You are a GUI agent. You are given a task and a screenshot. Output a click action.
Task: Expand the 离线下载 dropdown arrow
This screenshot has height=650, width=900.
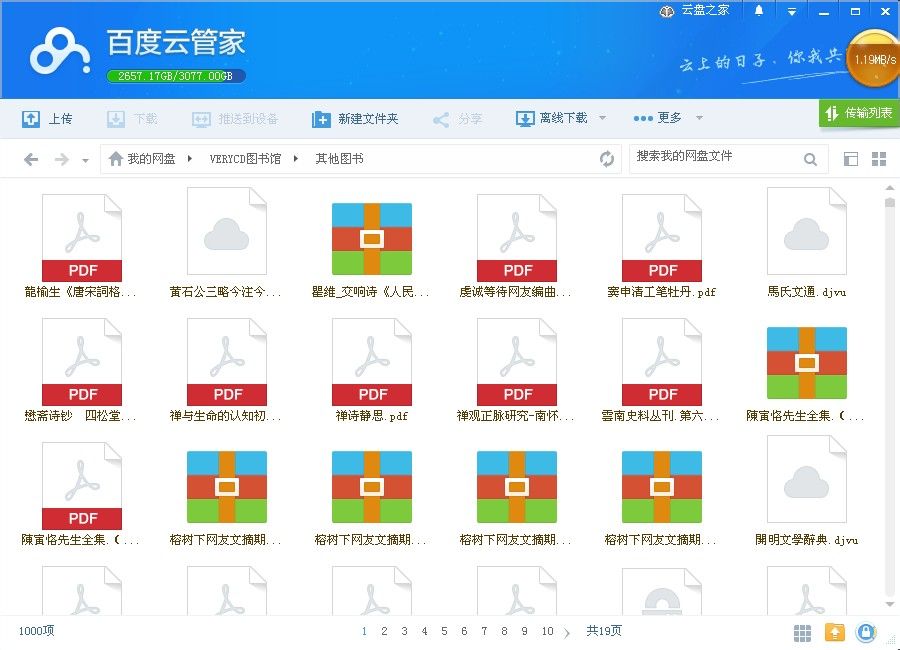pyautogui.click(x=602, y=118)
